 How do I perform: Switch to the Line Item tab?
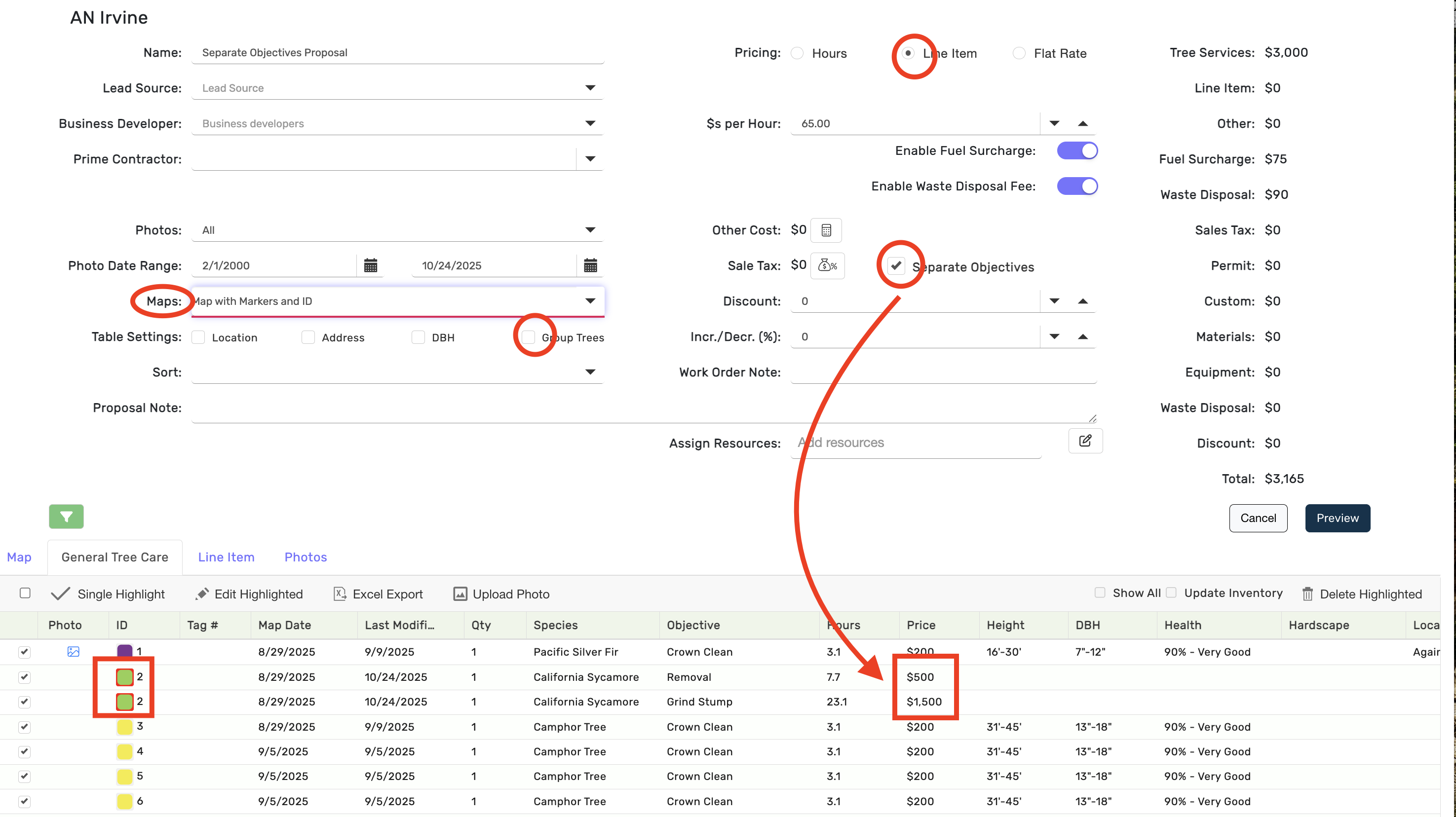coord(226,557)
